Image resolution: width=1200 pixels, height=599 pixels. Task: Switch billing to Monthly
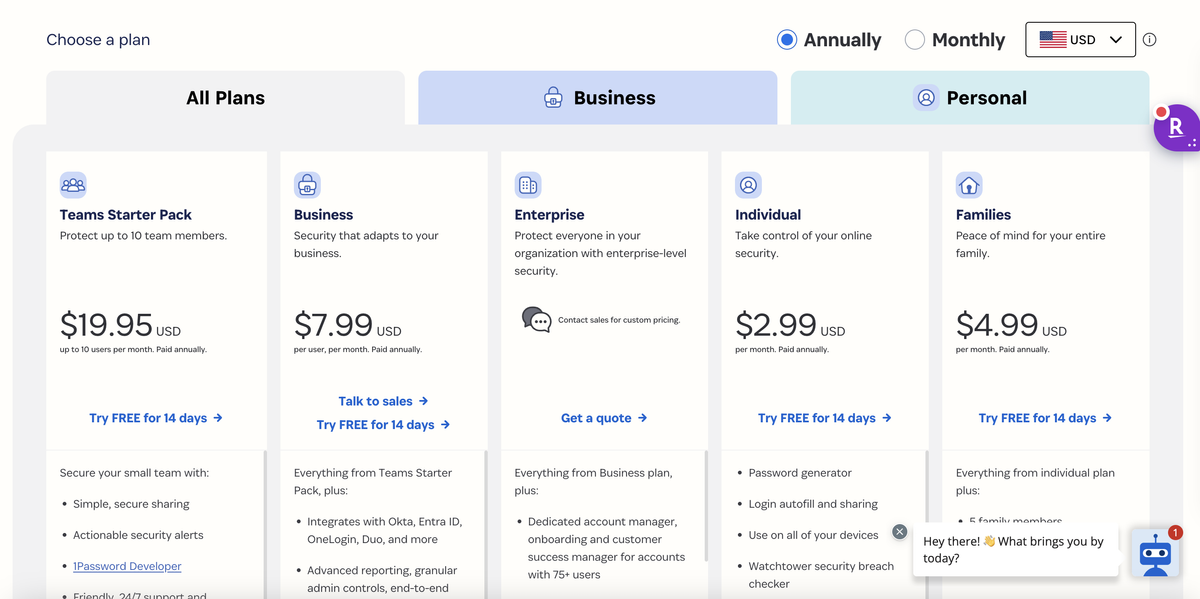[x=914, y=39]
